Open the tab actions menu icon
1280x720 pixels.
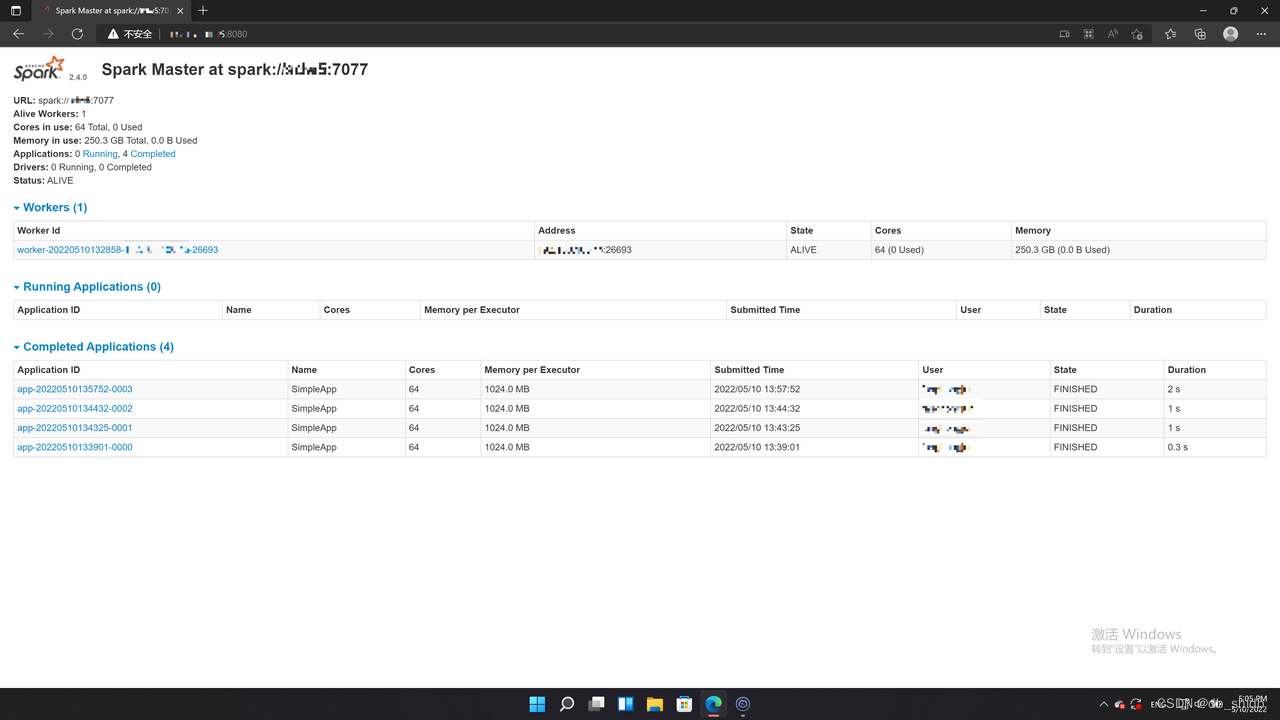point(16,11)
